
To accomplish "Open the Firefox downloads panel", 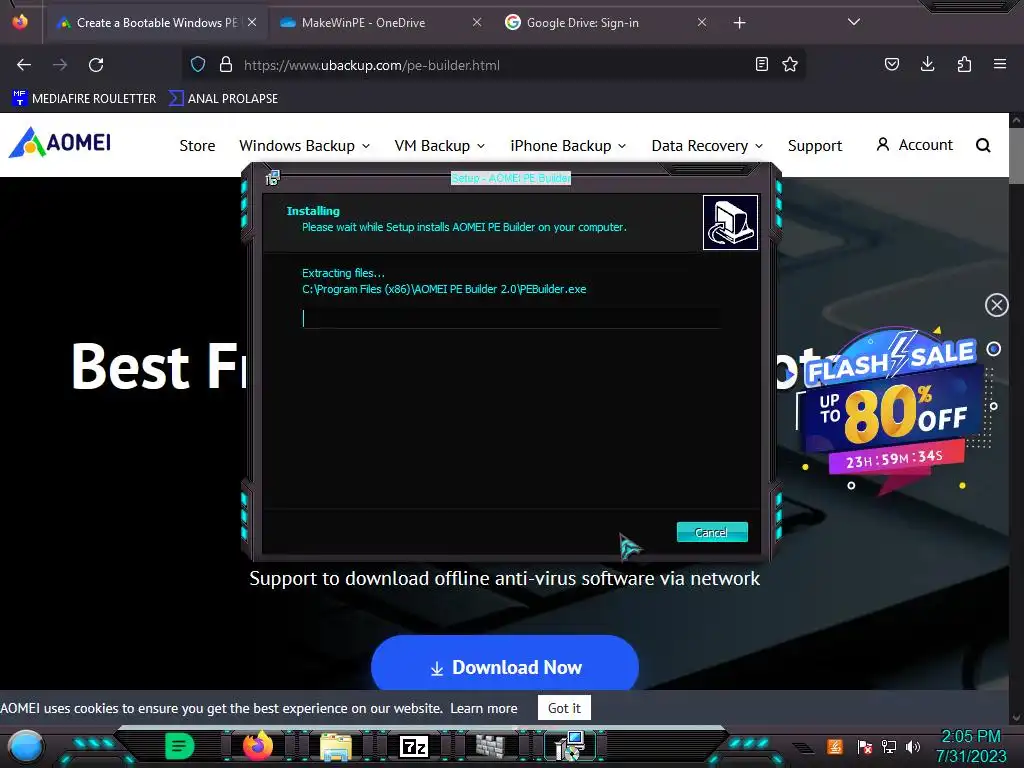I will click(927, 64).
